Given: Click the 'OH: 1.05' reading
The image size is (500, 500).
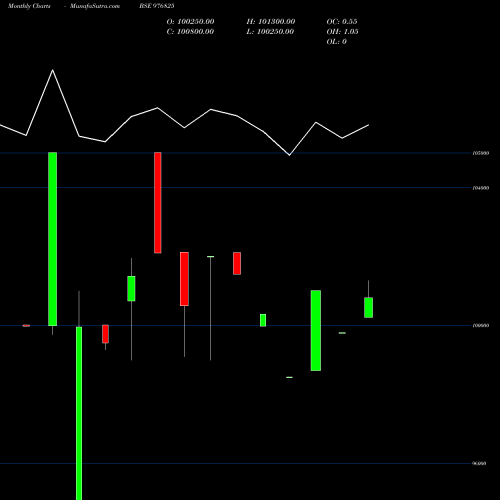Looking at the screenshot, I should click(343, 32).
